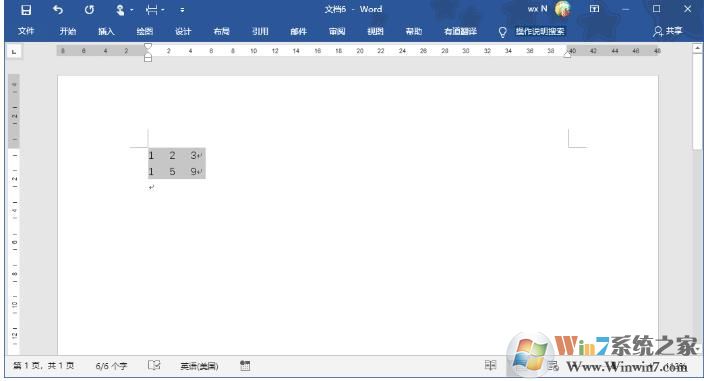Image resolution: width=704 pixels, height=381 pixels.
Task: Click the lightbulb Tell Me icon
Action: click(502, 31)
